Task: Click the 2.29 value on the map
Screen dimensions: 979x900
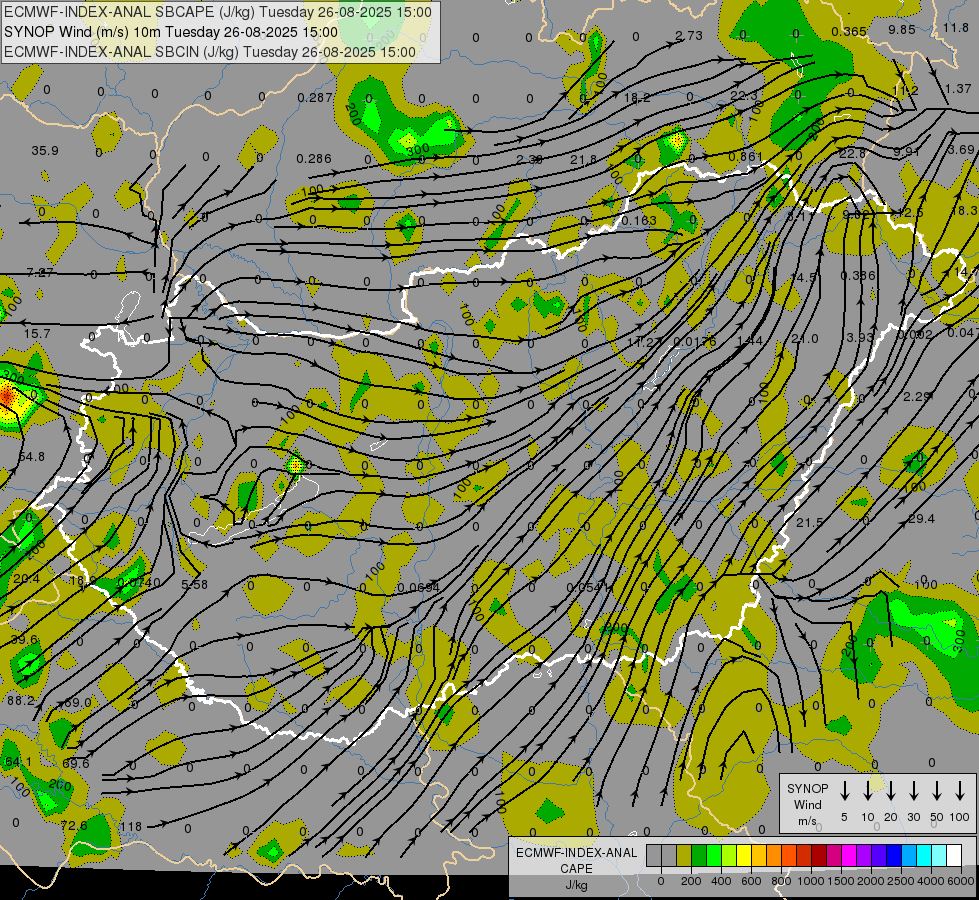Action: tap(917, 397)
